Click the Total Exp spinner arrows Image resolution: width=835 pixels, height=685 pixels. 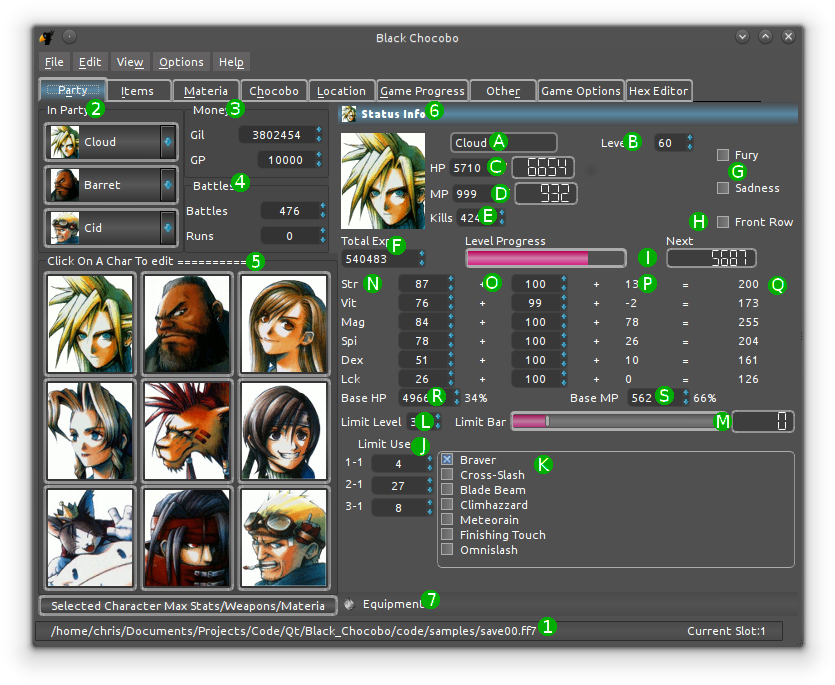click(422, 259)
